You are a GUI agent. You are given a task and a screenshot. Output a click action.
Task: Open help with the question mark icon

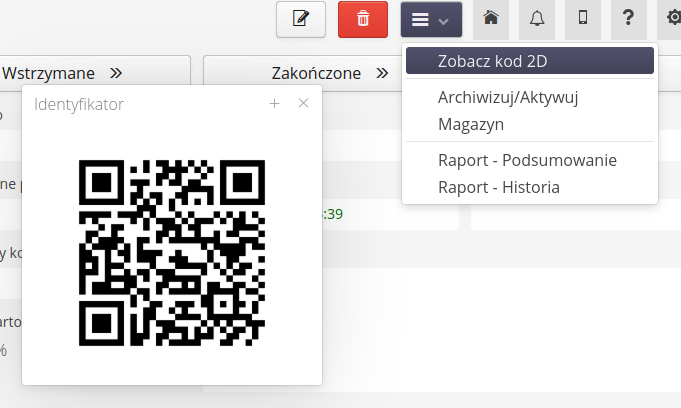tap(628, 19)
